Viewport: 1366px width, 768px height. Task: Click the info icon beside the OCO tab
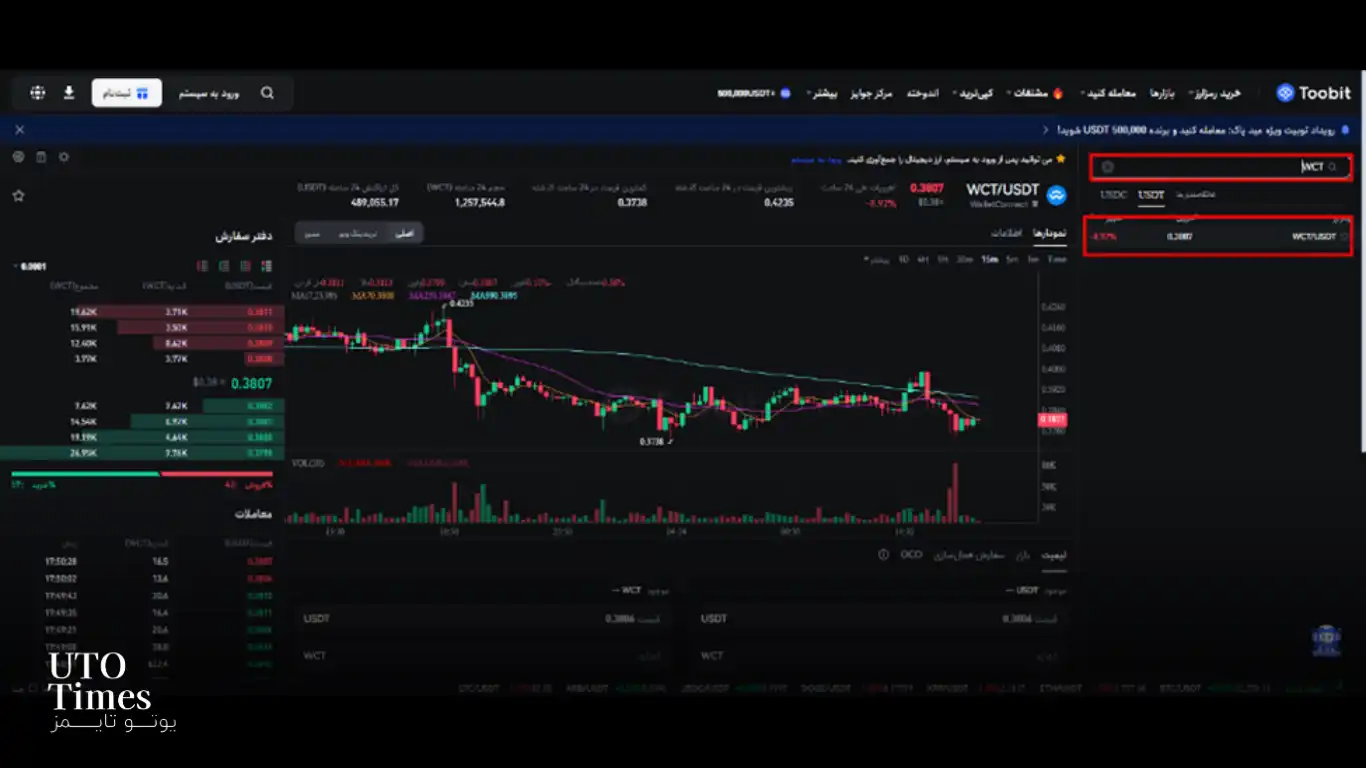(883, 554)
